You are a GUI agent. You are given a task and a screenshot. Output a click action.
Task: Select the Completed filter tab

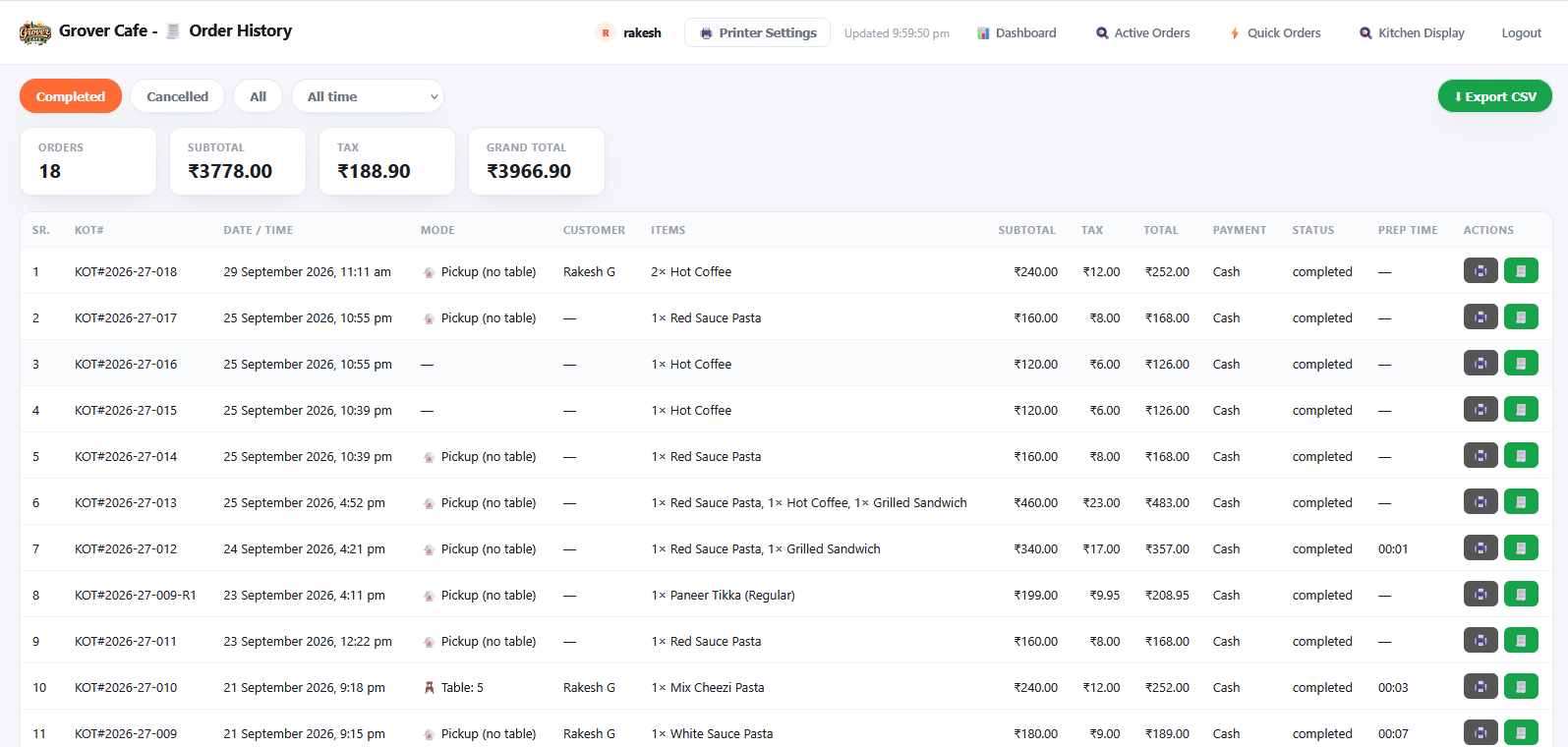pyautogui.click(x=71, y=96)
